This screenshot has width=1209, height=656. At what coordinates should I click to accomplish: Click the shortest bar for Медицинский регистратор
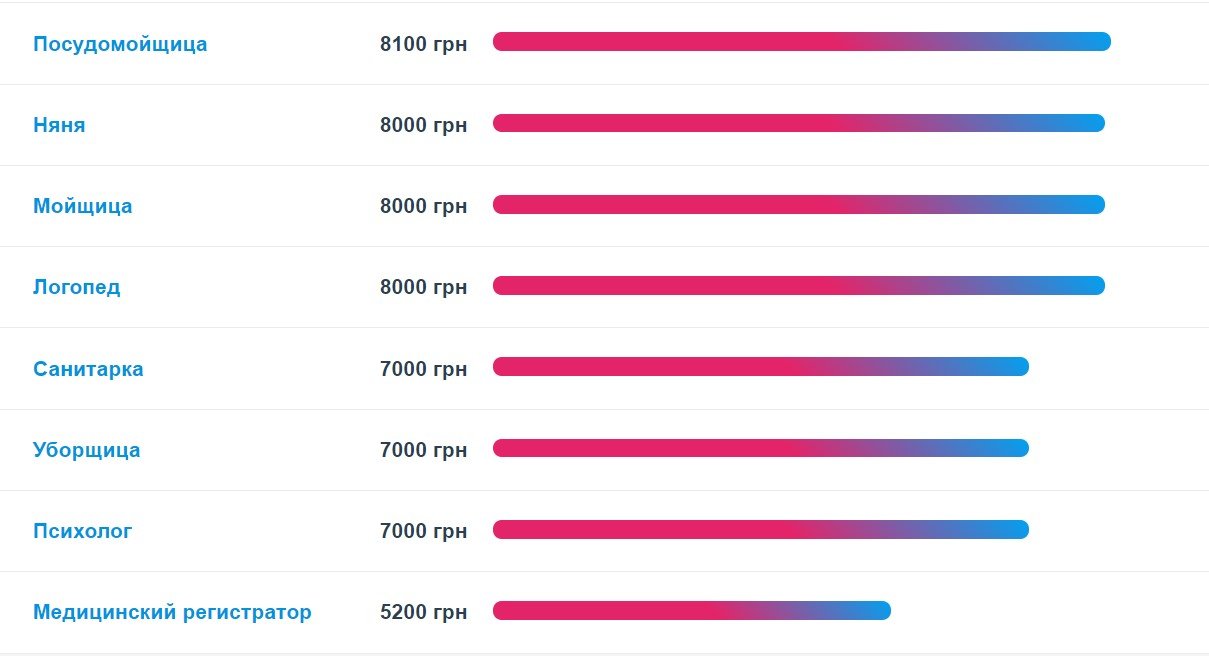[x=691, y=610]
